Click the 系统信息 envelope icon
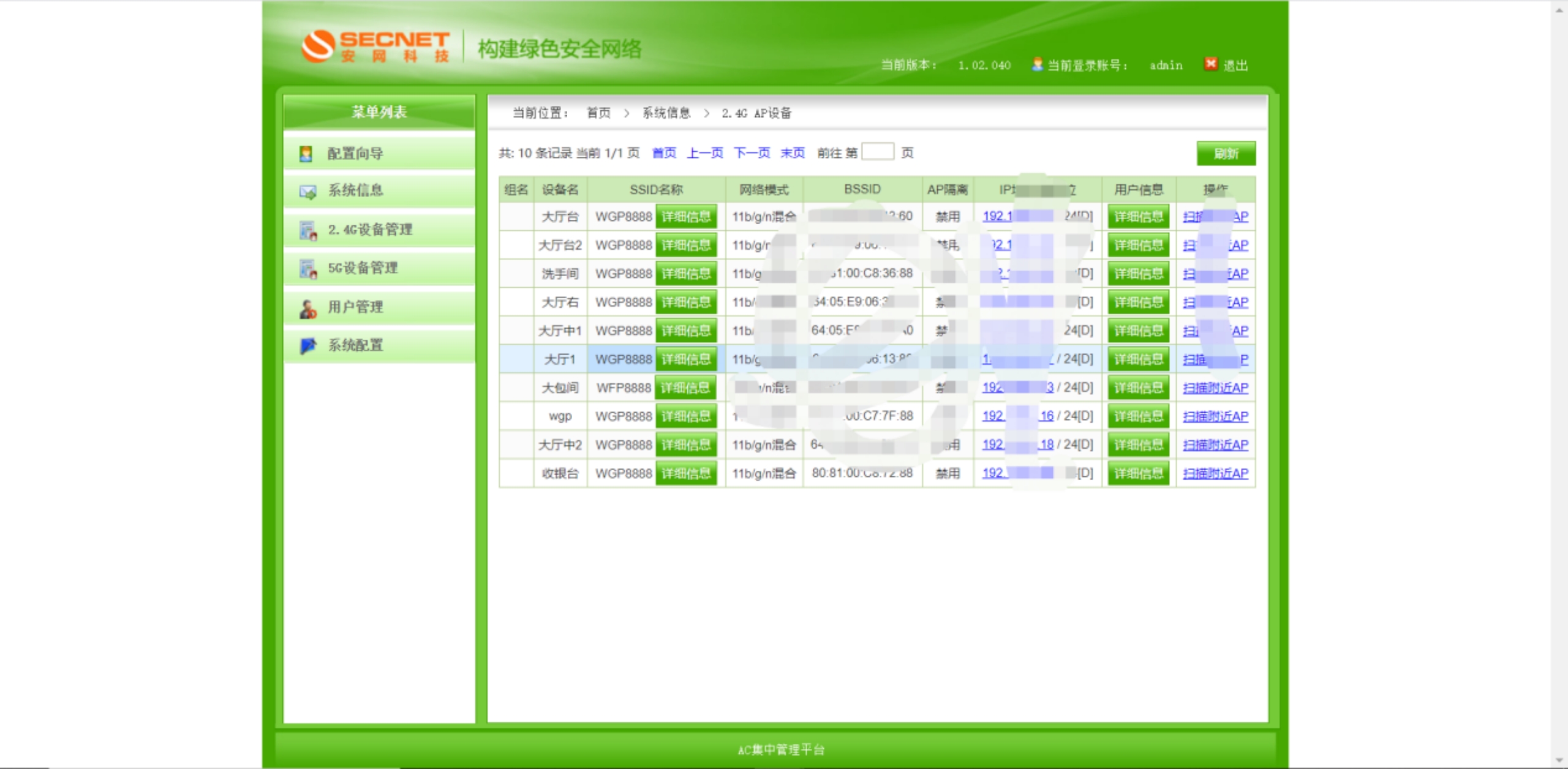 tap(307, 192)
